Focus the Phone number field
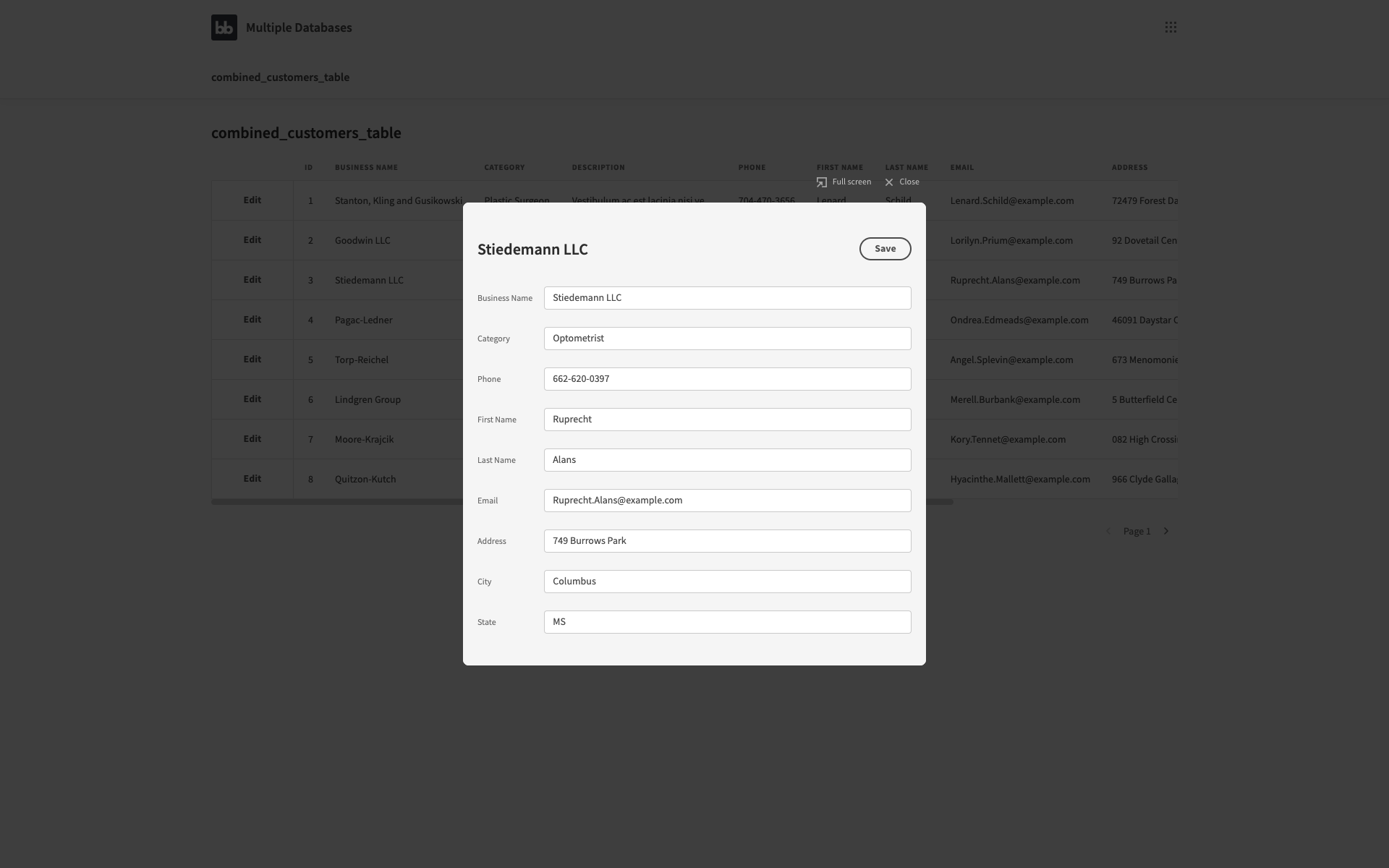 (x=727, y=379)
